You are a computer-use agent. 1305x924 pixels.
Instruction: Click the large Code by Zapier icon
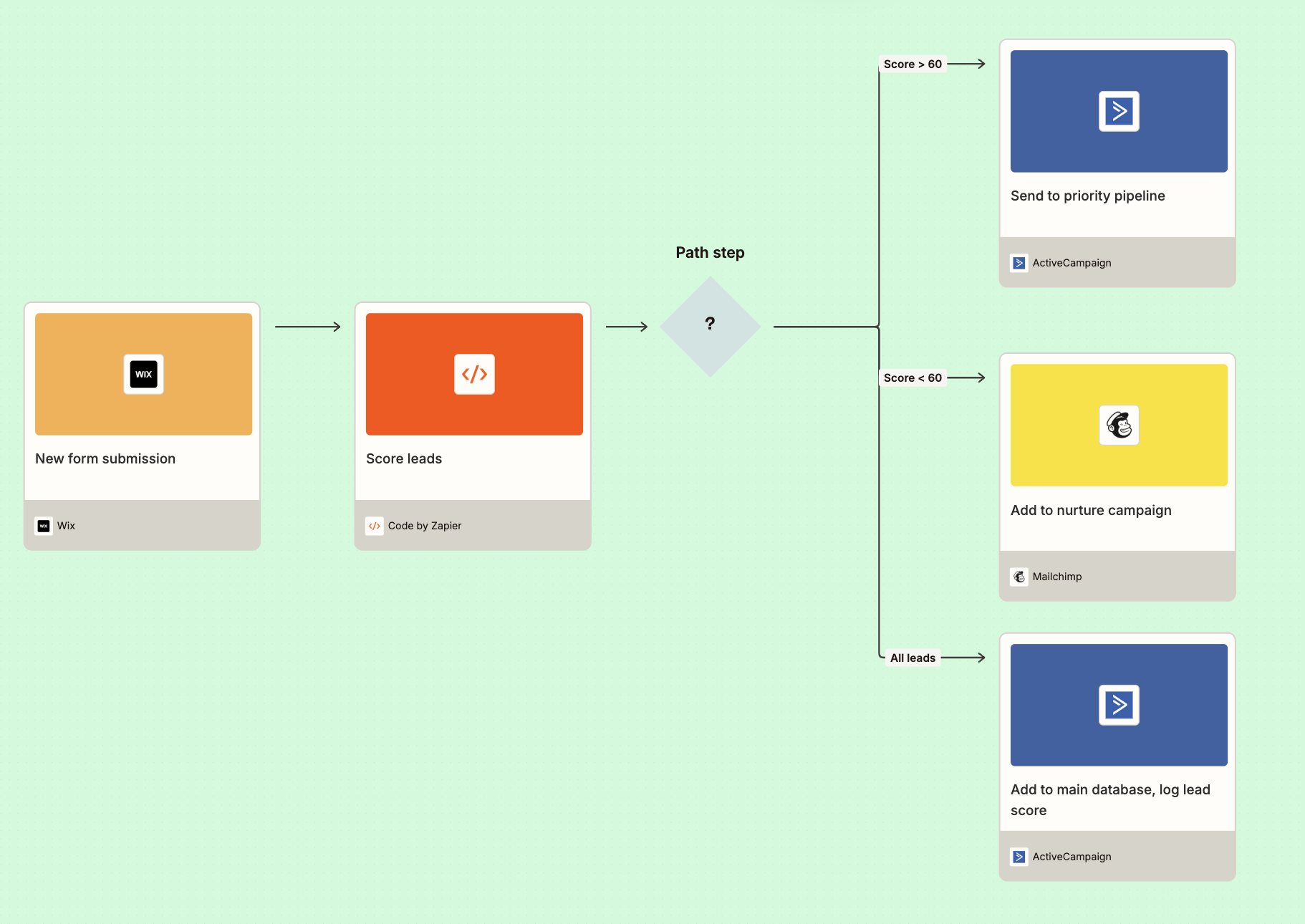pyautogui.click(x=474, y=374)
